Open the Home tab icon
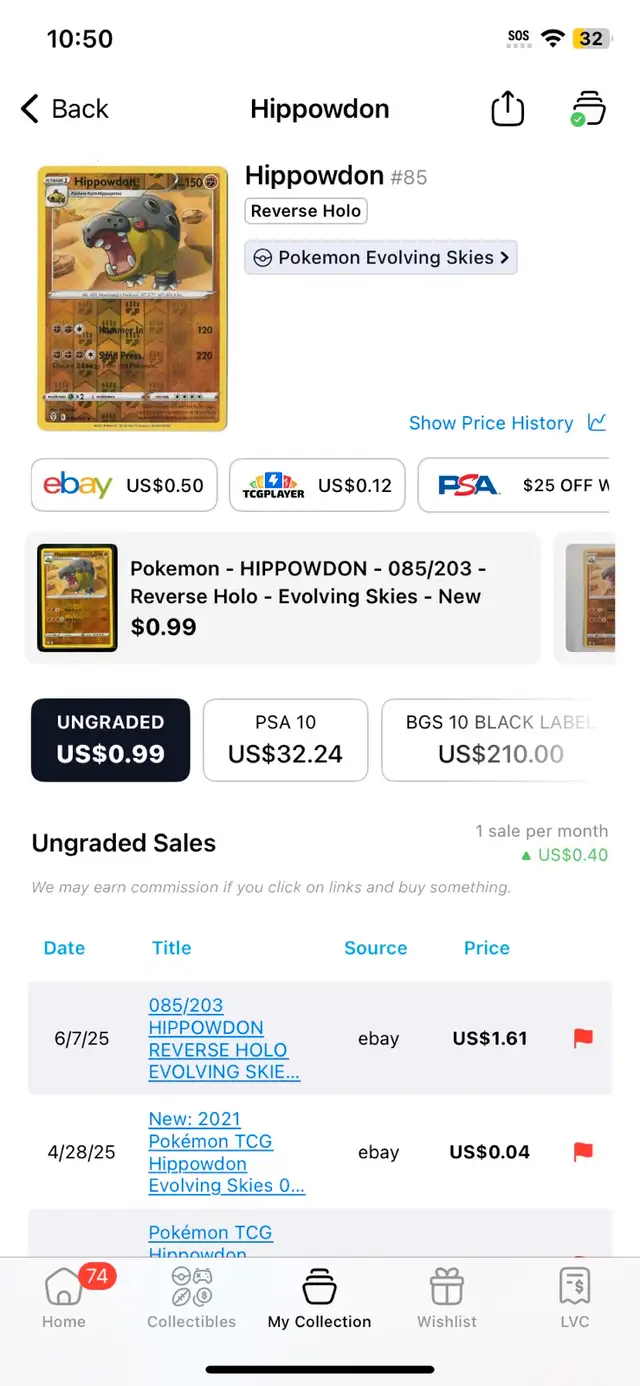 pyautogui.click(x=64, y=1286)
